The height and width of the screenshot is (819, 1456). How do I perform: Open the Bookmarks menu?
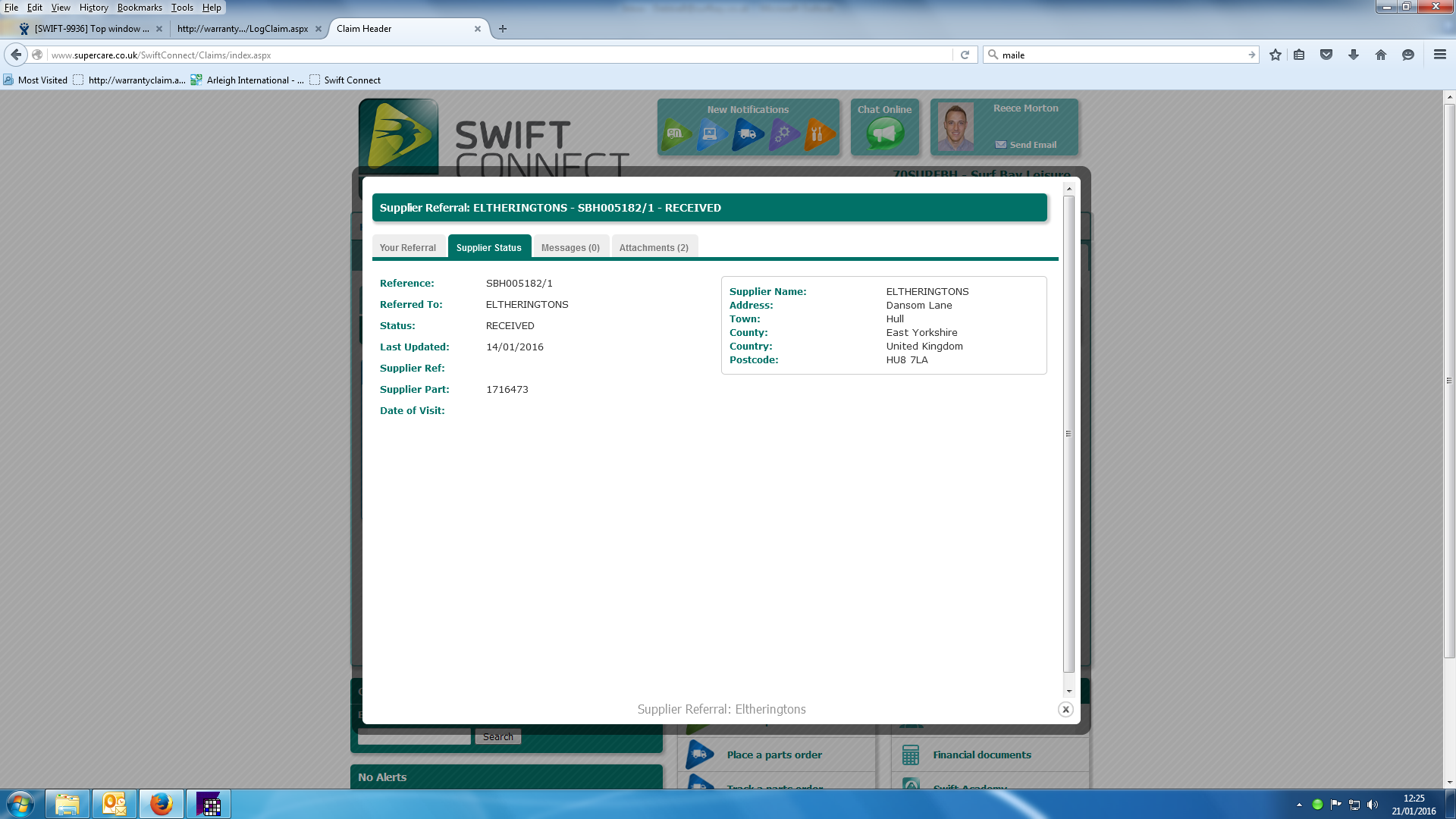coord(140,8)
